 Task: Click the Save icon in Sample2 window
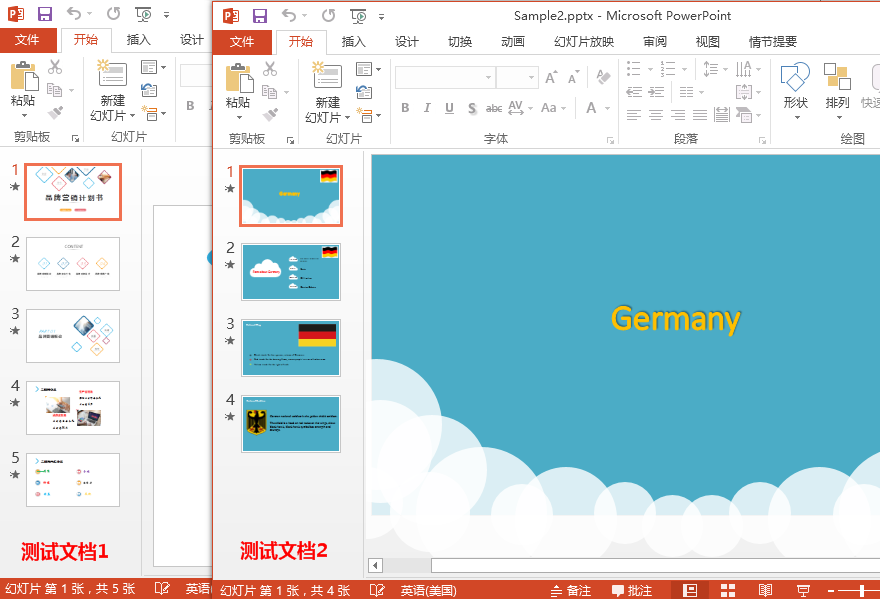tap(259, 16)
